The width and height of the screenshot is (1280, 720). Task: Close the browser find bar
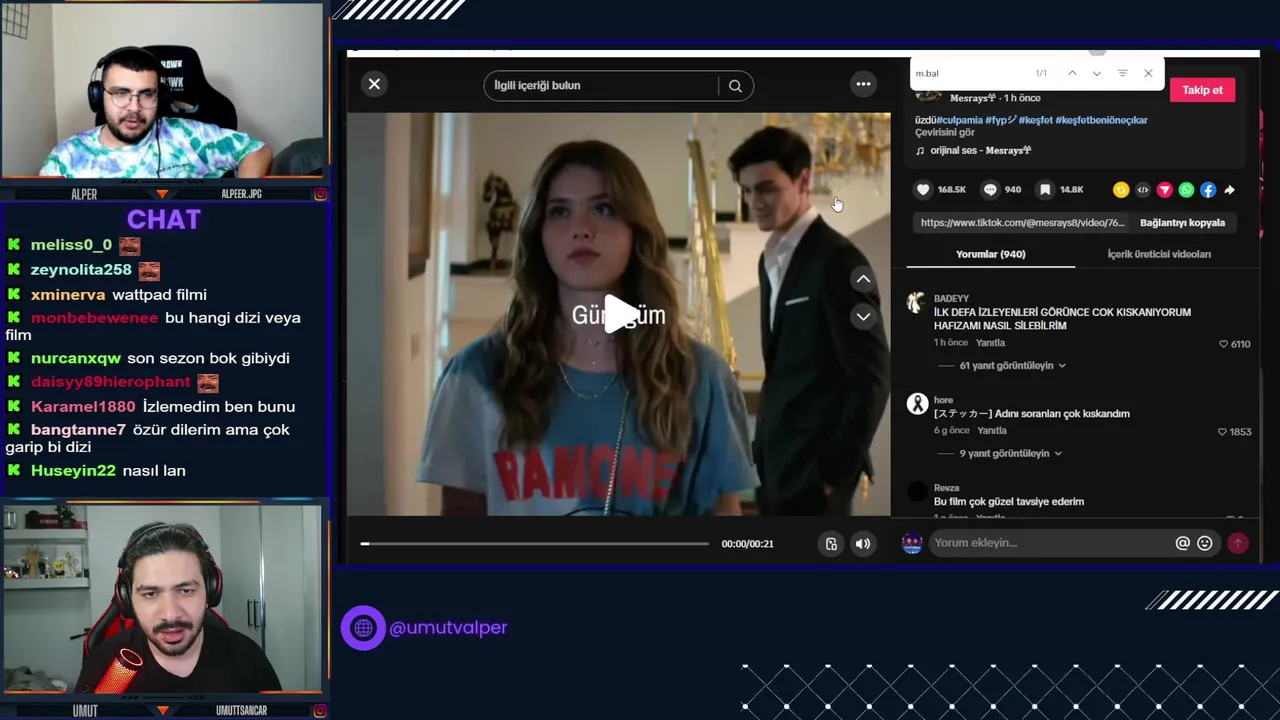click(1148, 73)
